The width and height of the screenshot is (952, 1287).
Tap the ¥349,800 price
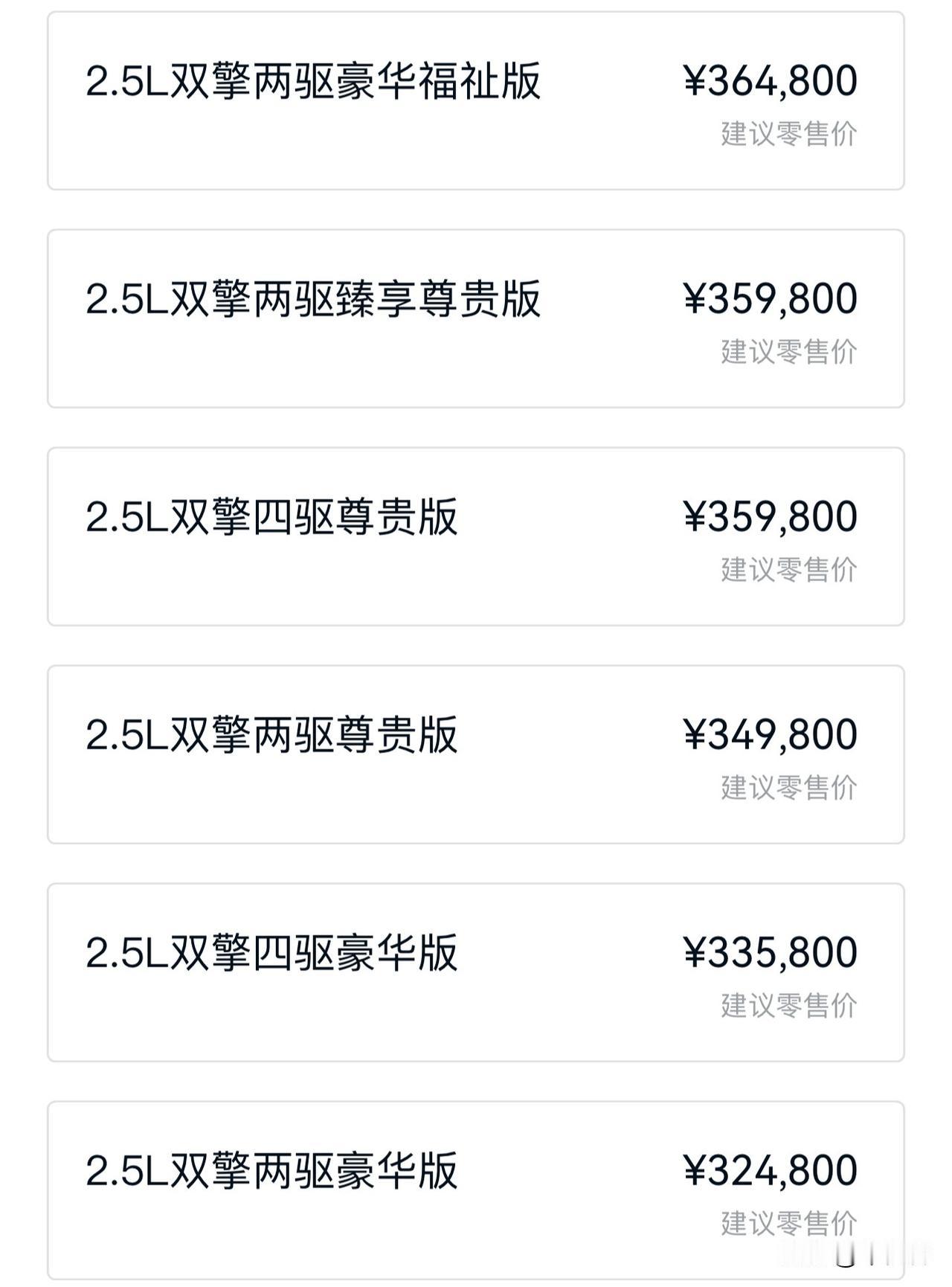click(x=771, y=735)
